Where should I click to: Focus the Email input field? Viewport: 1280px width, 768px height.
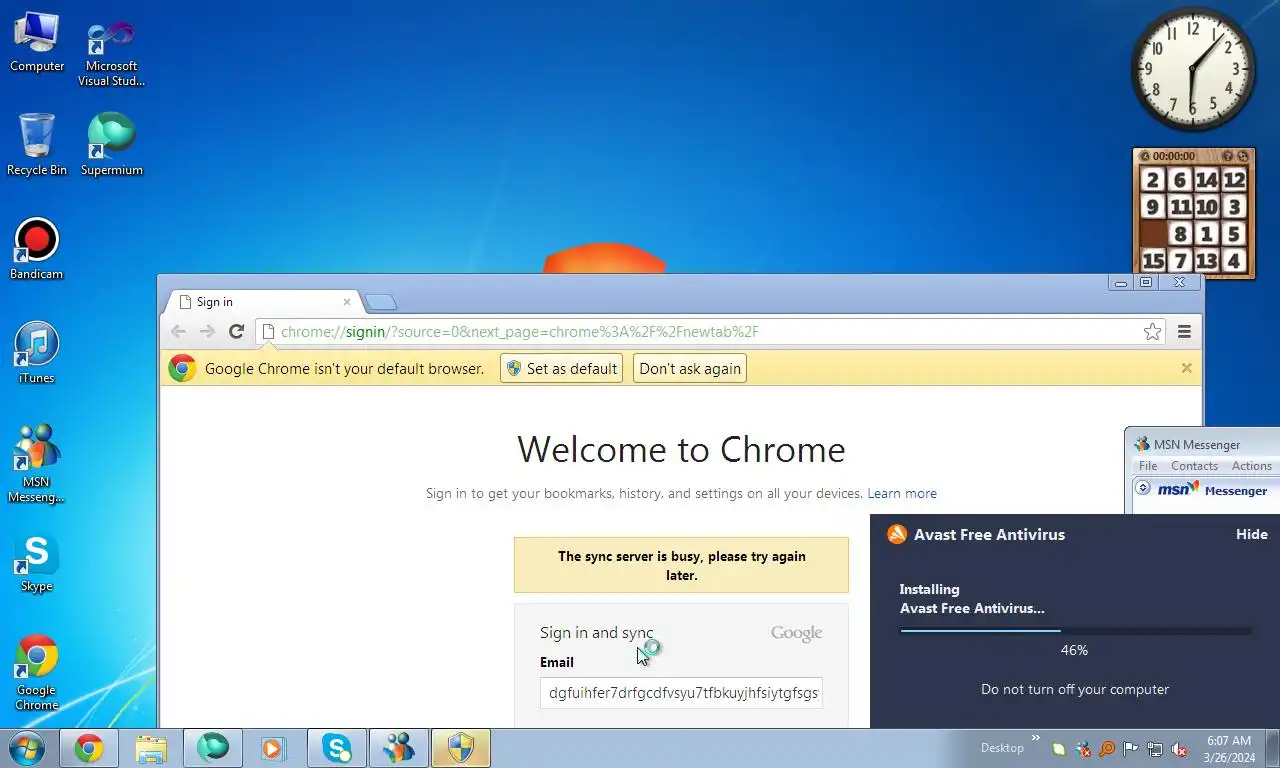coord(681,692)
